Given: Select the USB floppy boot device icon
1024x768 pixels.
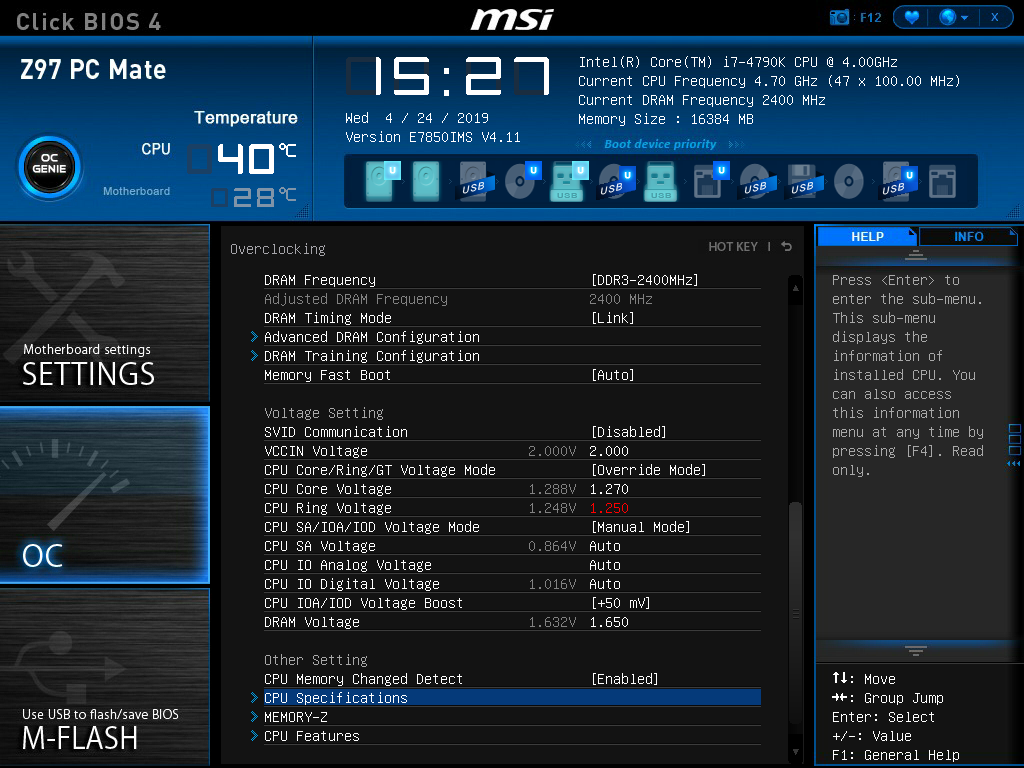Looking at the screenshot, I should point(802,181).
